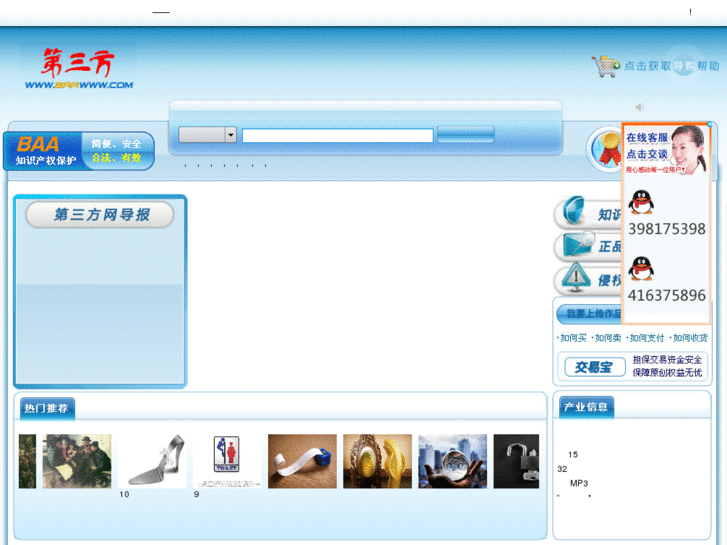
Task: Click the 交易宝 button
Action: (x=594, y=367)
